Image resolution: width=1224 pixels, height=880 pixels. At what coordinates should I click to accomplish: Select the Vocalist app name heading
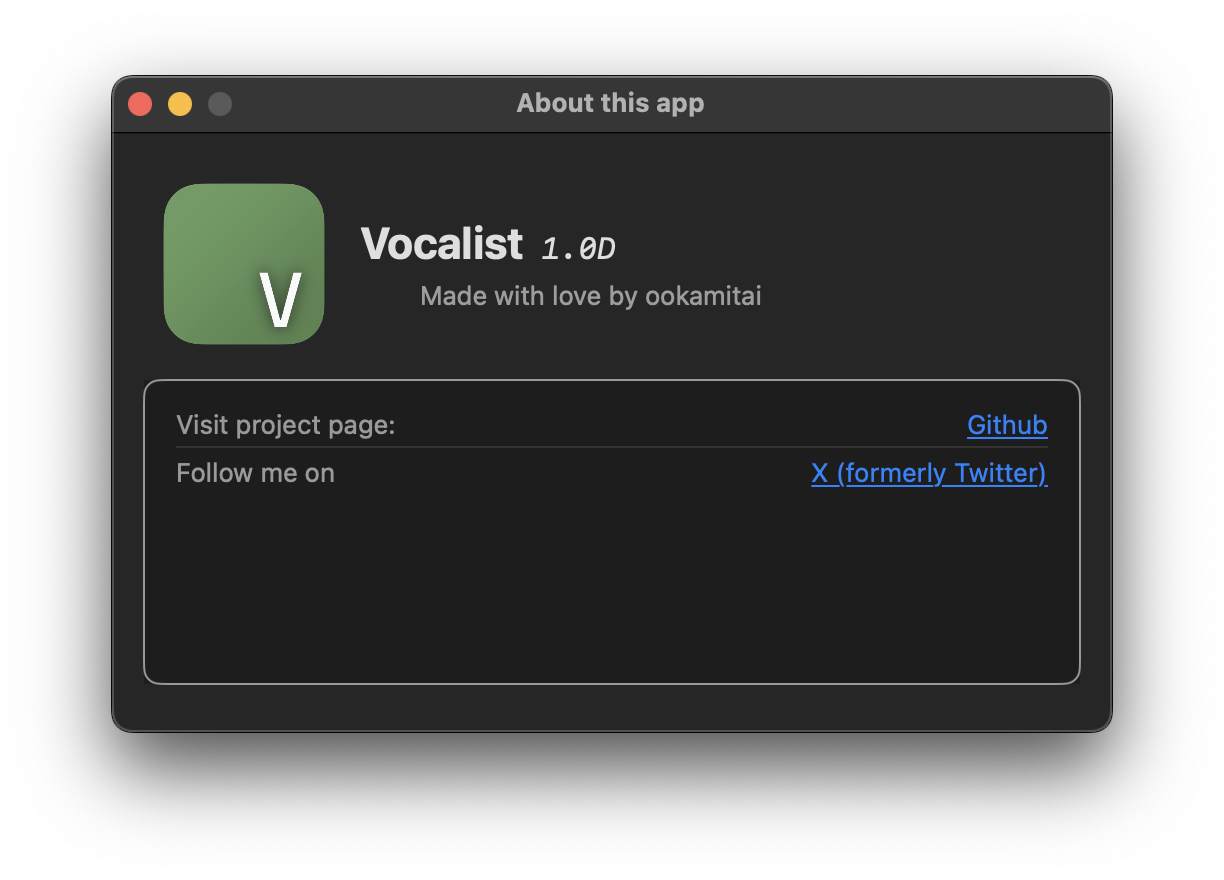442,243
